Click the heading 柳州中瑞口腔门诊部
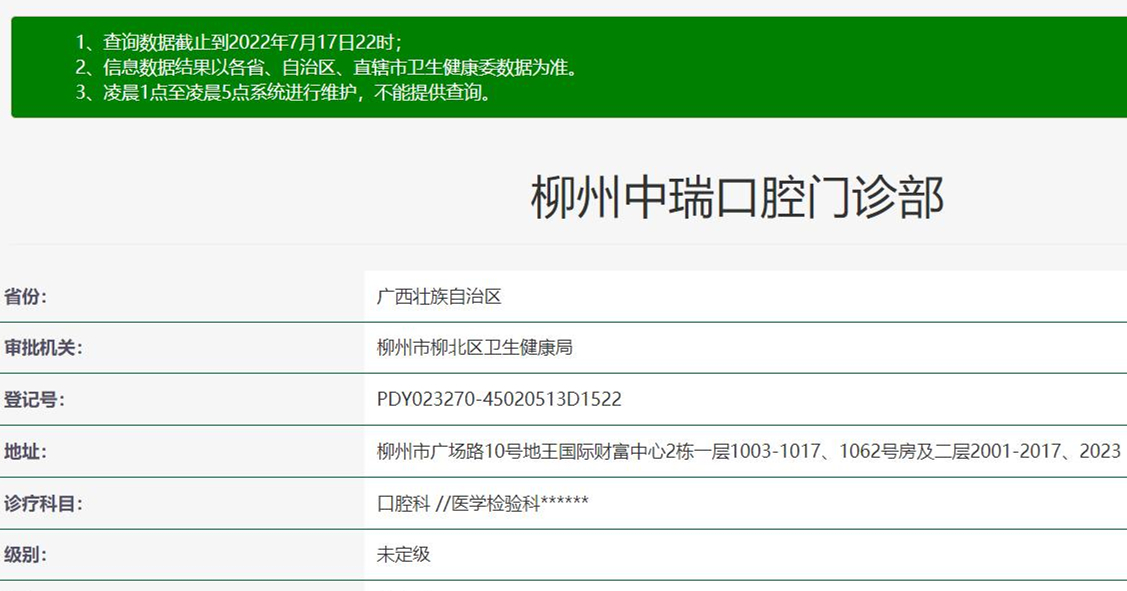The height and width of the screenshot is (591, 1127). (x=737, y=198)
